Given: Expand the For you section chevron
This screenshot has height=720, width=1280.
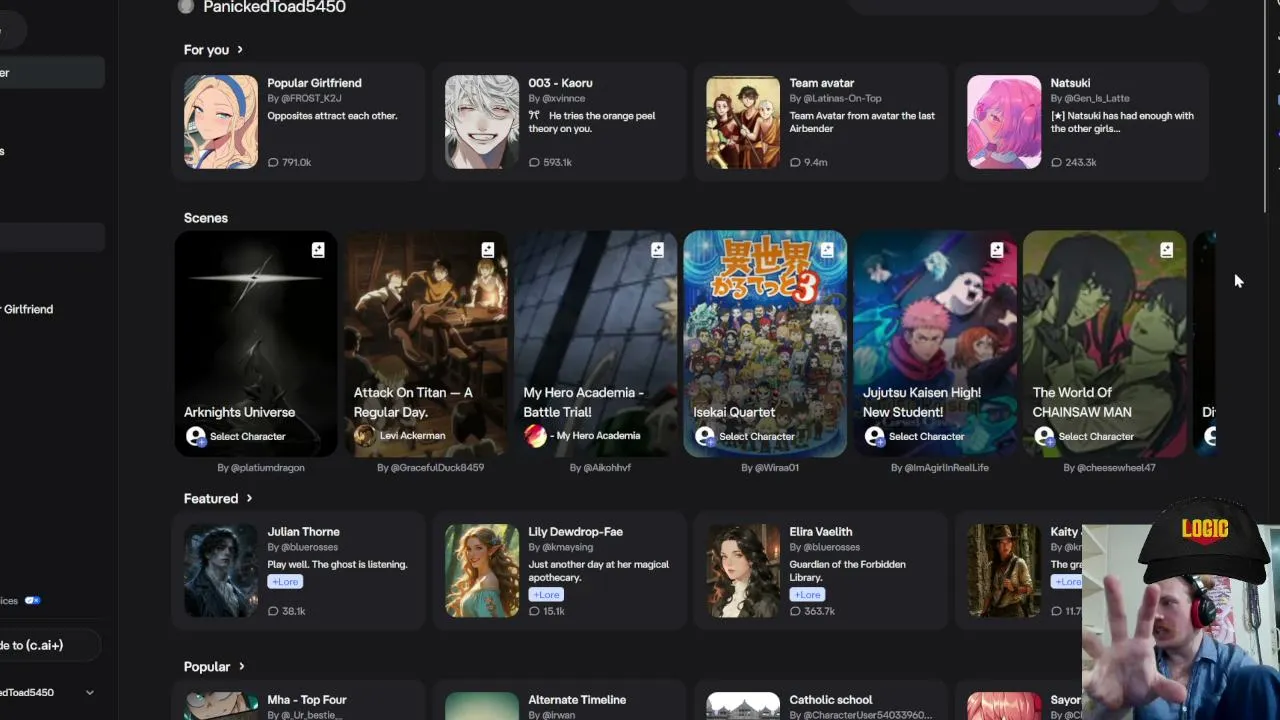Looking at the screenshot, I should 240,50.
